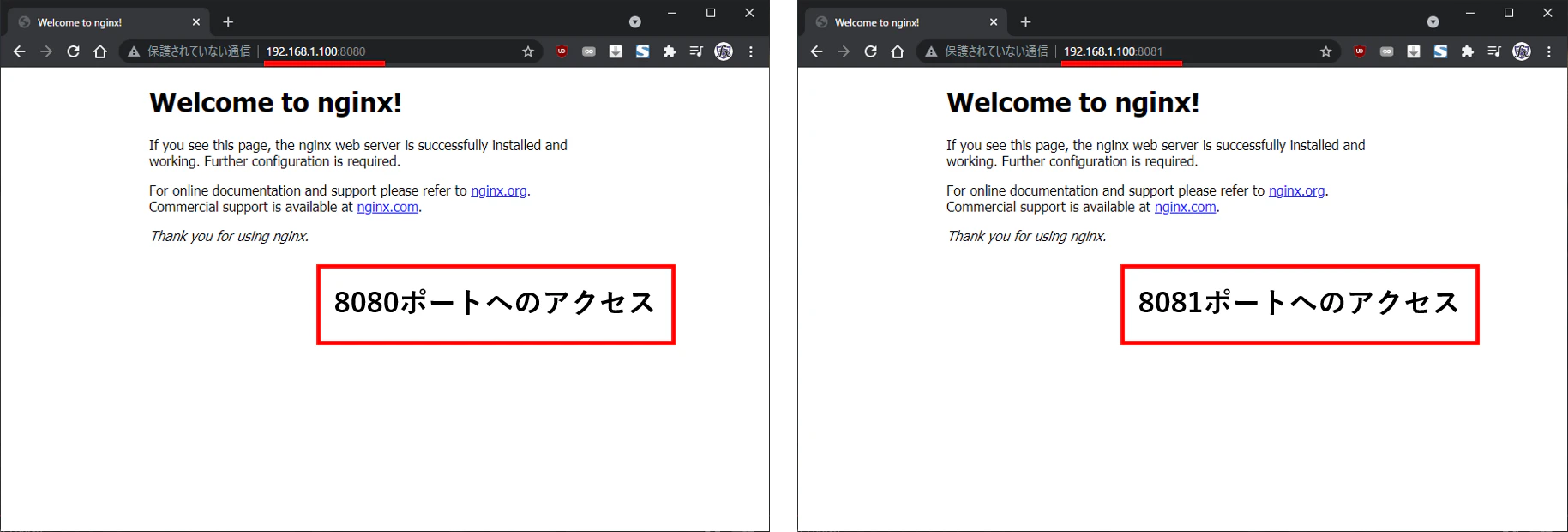Maximize the 8081 browser window
The height and width of the screenshot is (532, 1568).
1509,13
